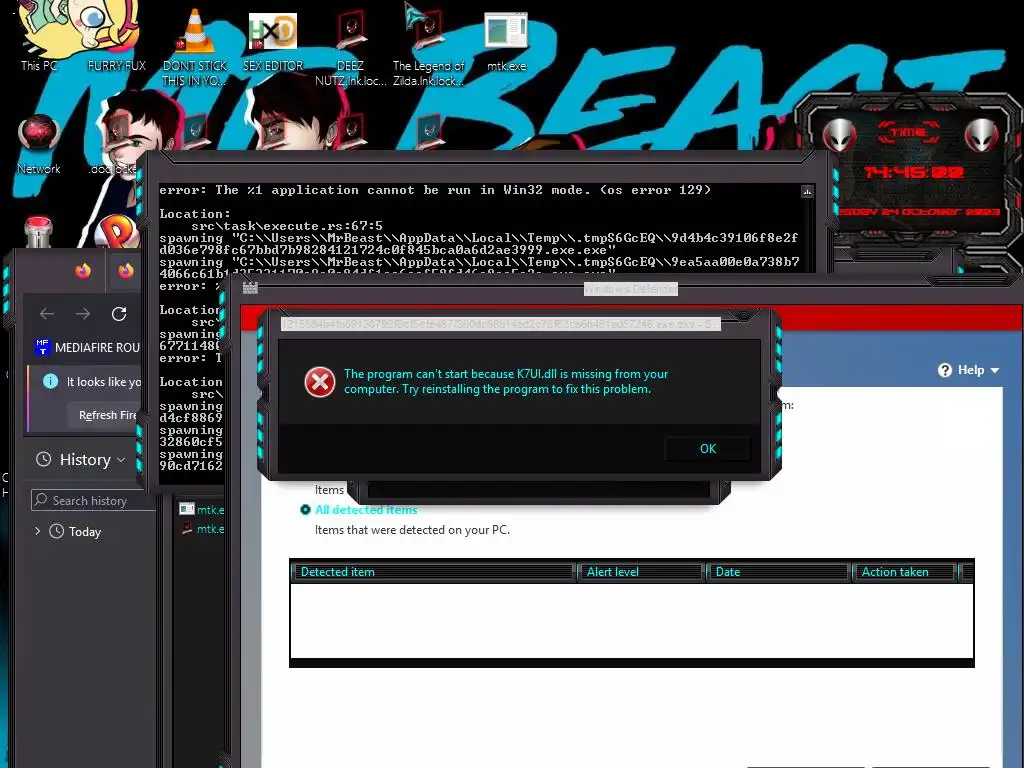The height and width of the screenshot is (768, 1024).
Task: Click the FURRY FUX desktop label
Action: pyautogui.click(x=117, y=65)
